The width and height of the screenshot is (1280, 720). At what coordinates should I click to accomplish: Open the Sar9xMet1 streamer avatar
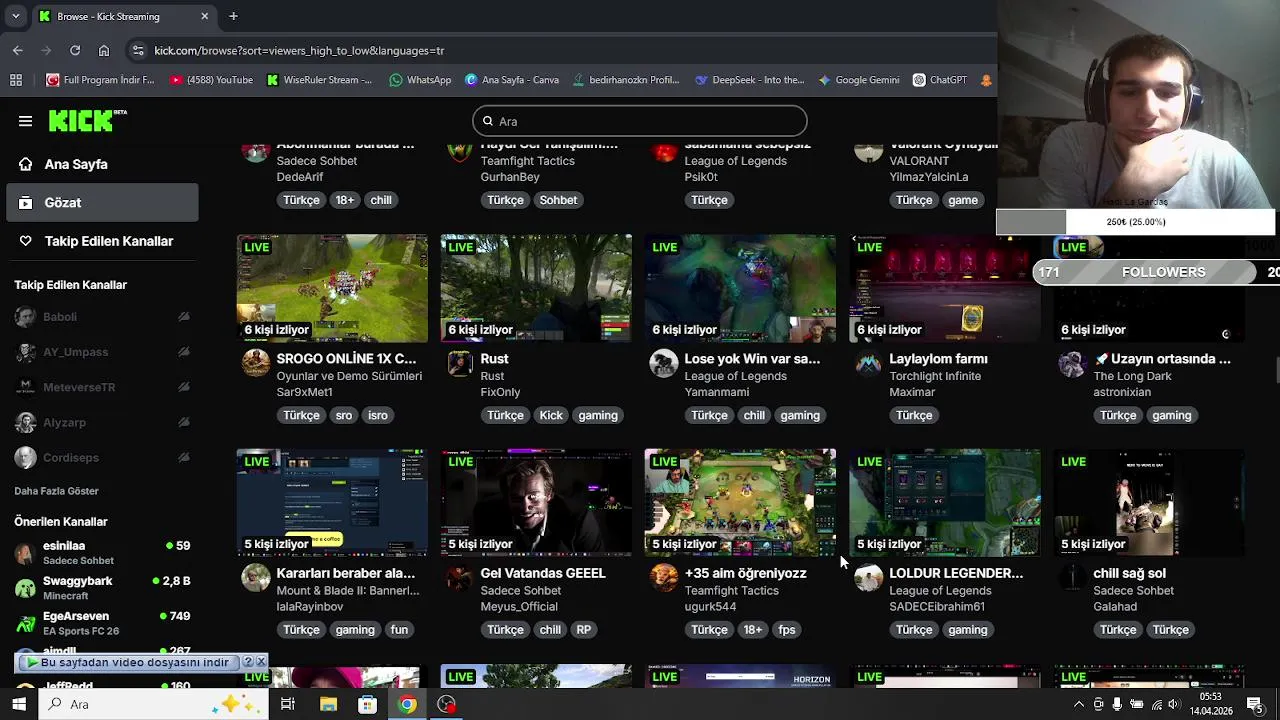tap(256, 363)
